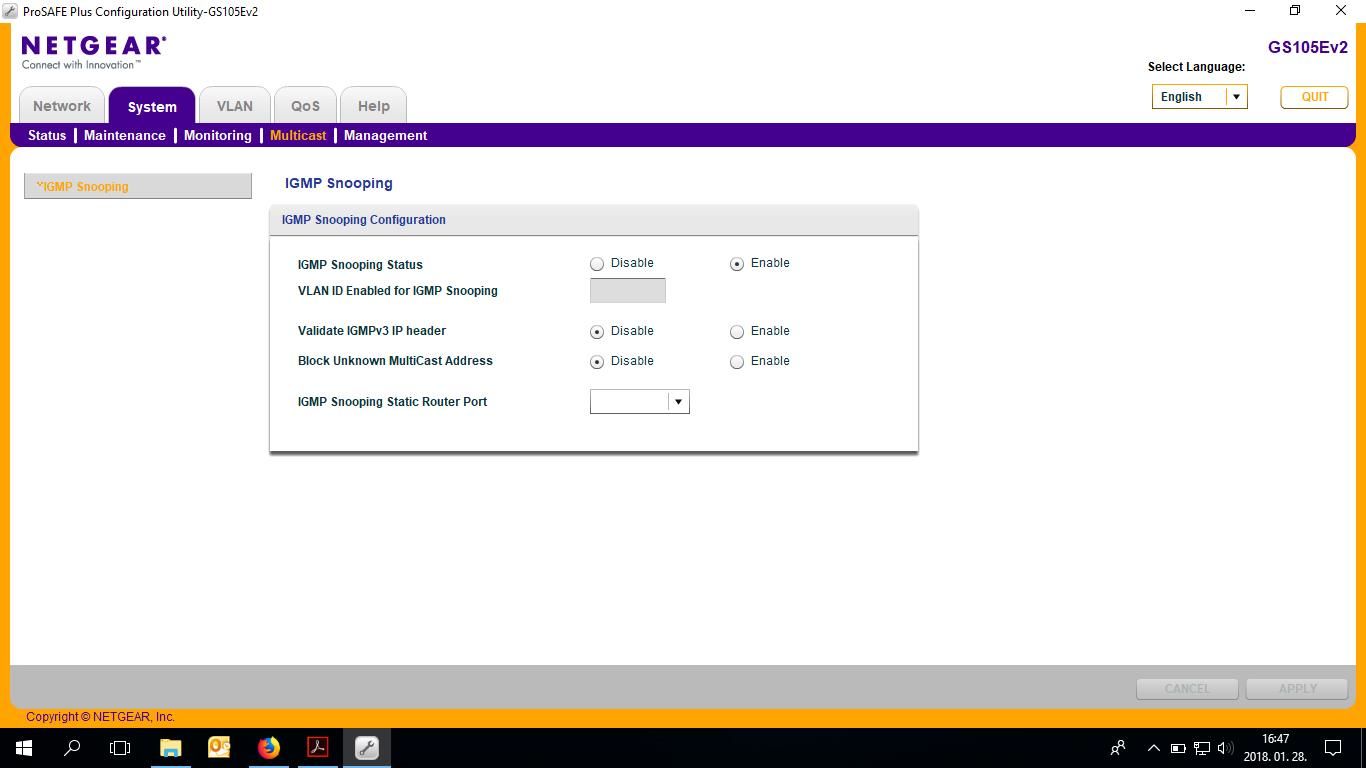Open Windows Start menu

click(x=24, y=747)
